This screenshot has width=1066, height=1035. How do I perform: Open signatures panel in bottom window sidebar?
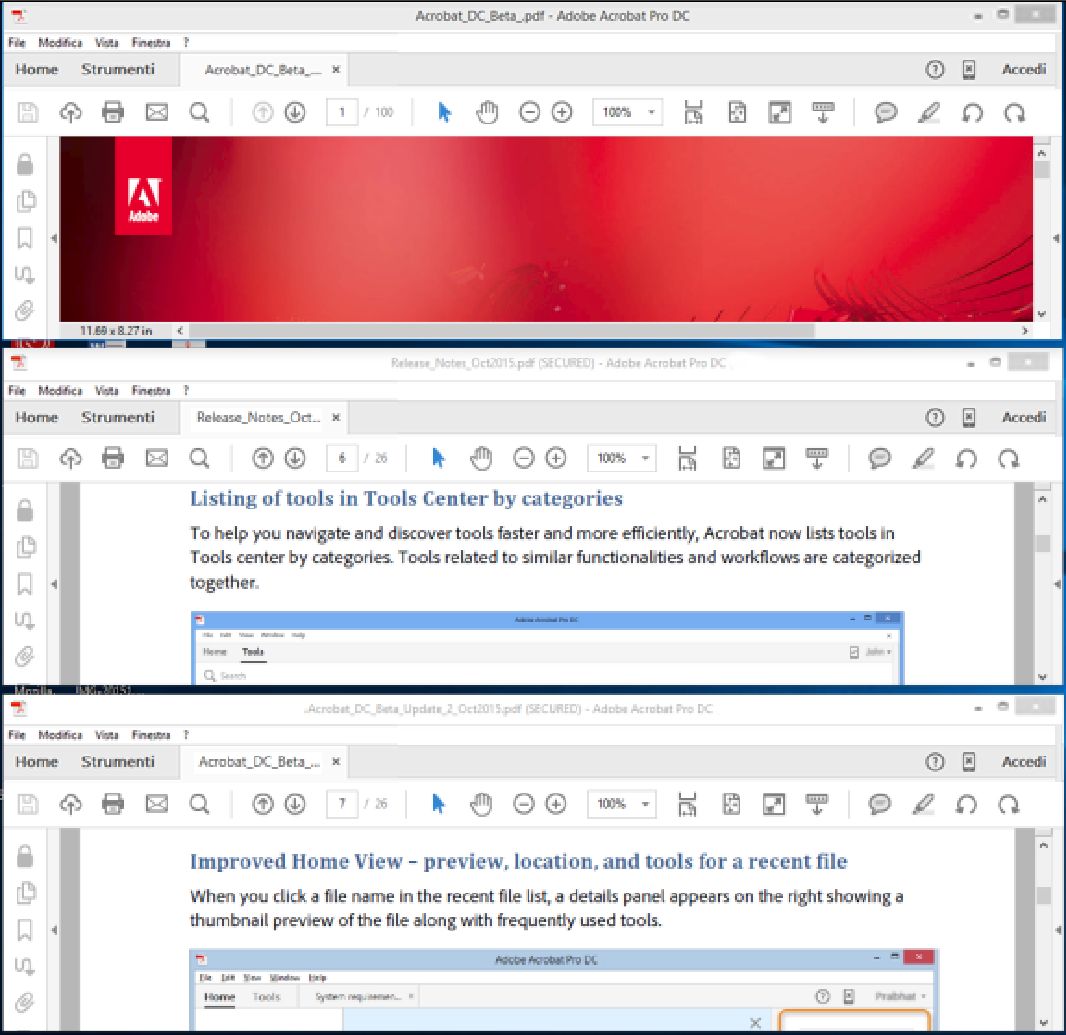point(24,966)
